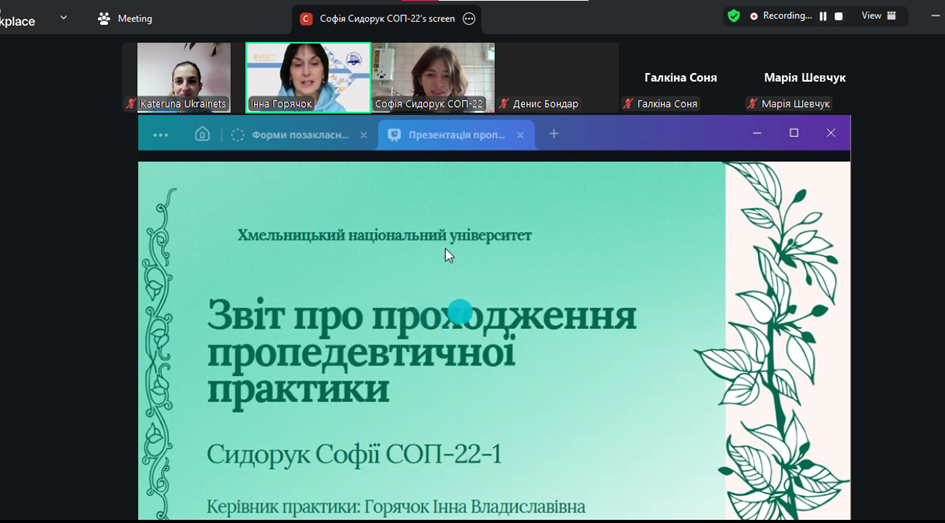Close the Презентація проп... tab
Image resolution: width=945 pixels, height=523 pixels.
520,135
